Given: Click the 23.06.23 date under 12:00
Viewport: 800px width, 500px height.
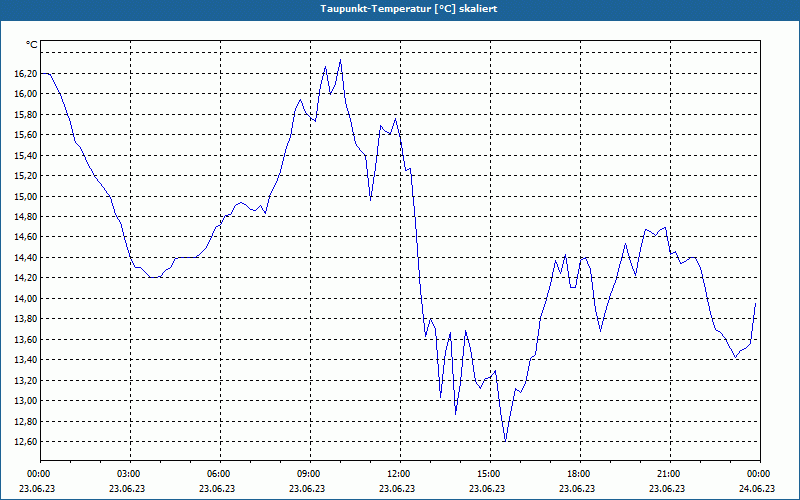Looking at the screenshot, I should coord(397,488).
